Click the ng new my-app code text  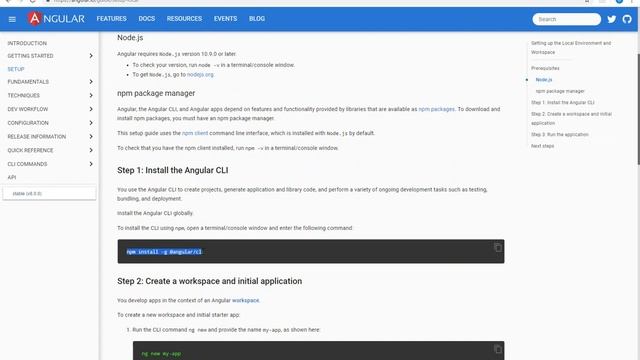[x=161, y=354]
